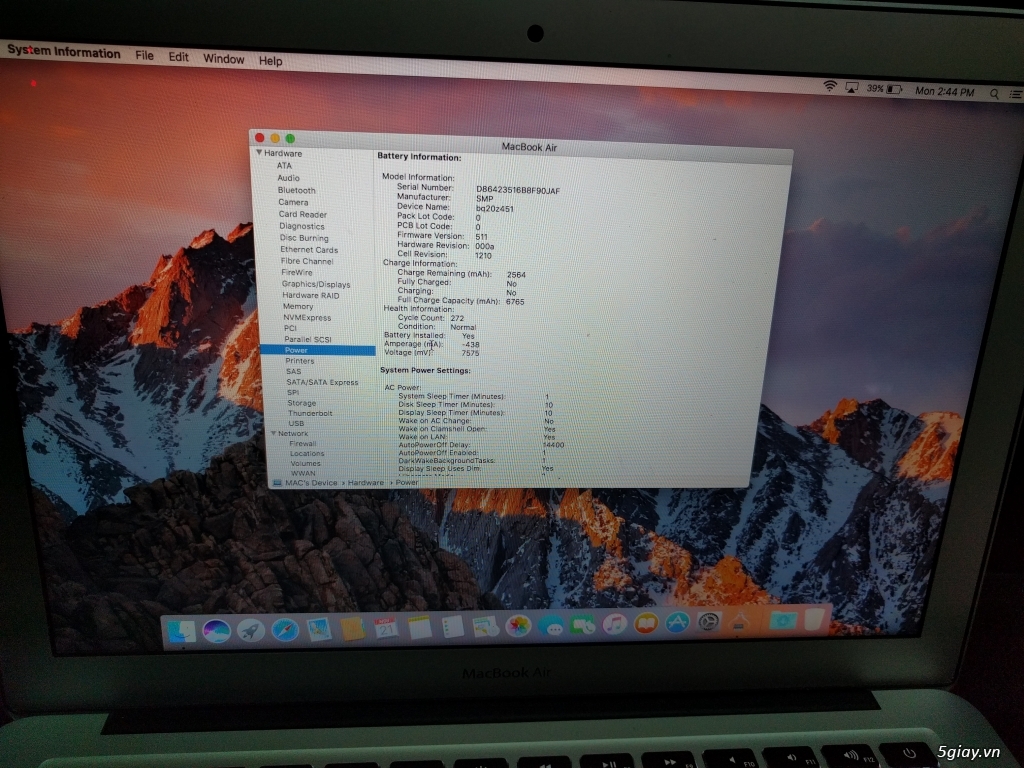Select NVMExpress in sidebar
The height and width of the screenshot is (768, 1024).
[x=307, y=317]
